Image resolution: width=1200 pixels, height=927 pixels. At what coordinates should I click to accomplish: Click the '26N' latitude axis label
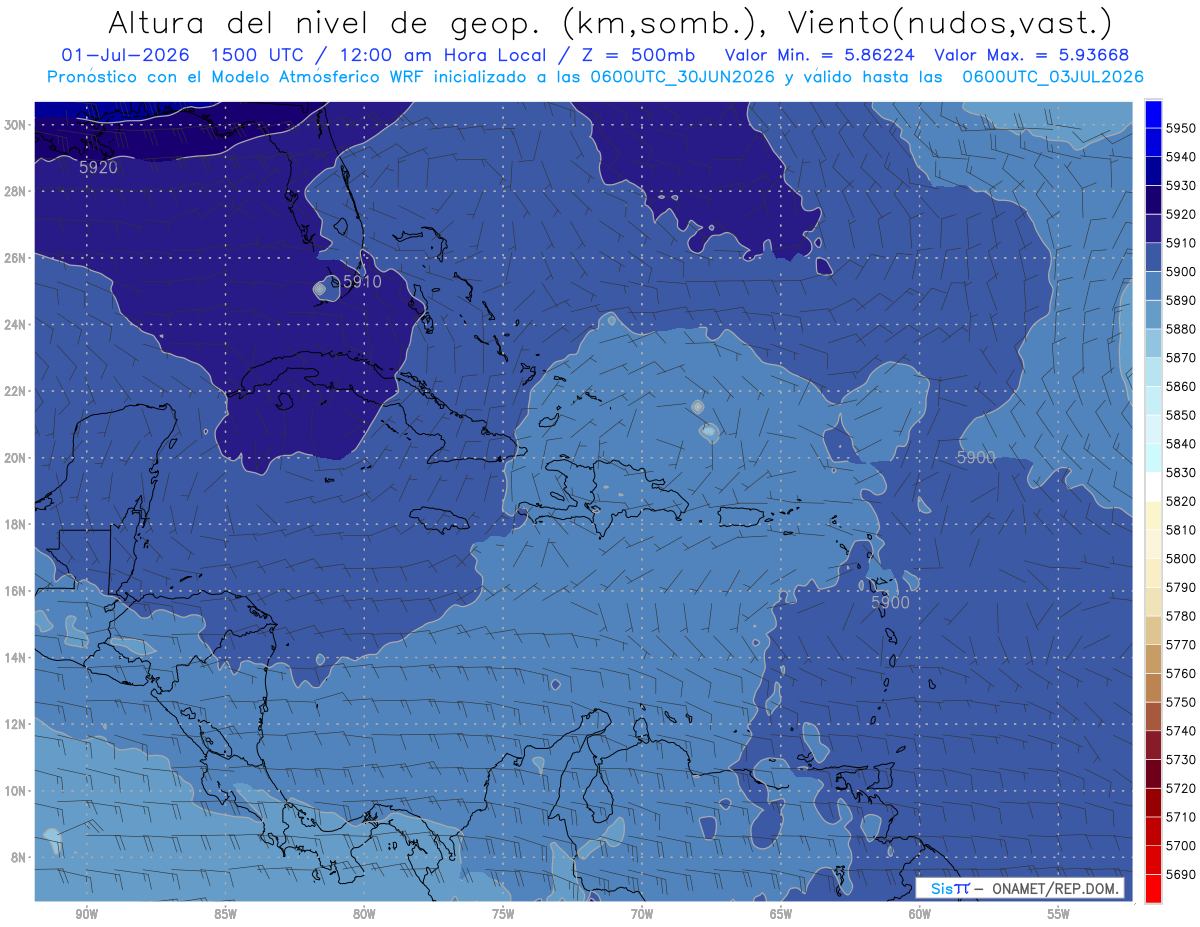[16, 258]
